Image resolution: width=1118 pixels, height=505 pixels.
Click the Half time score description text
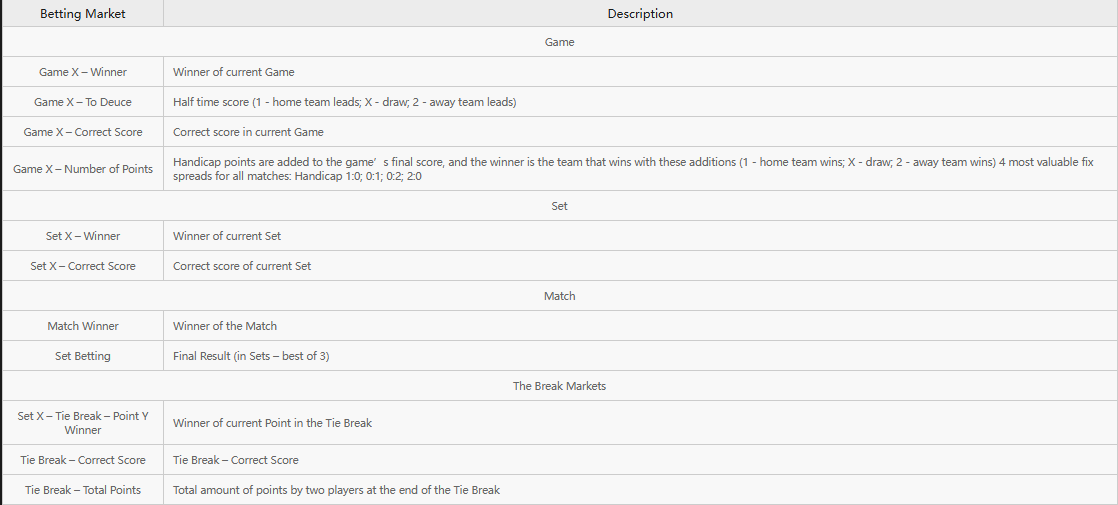point(344,102)
